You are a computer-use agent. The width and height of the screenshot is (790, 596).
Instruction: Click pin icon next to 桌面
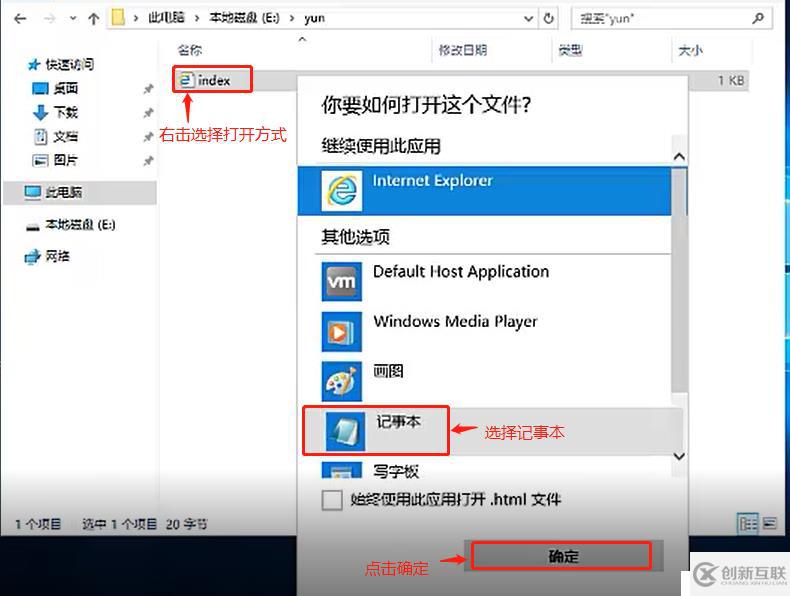pyautogui.click(x=148, y=89)
